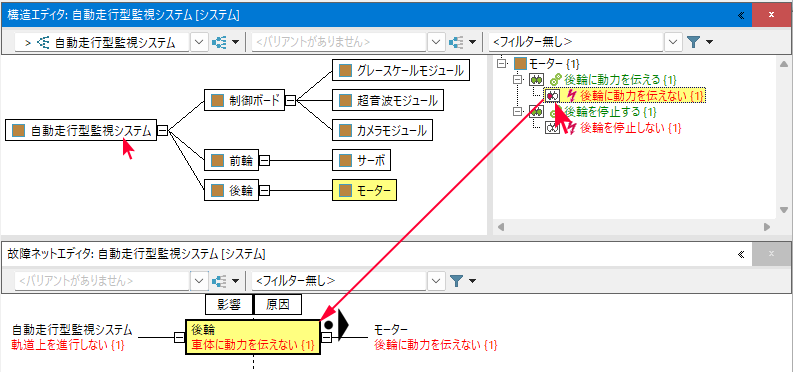Click the filter funnel icon in structure editor
This screenshot has width=793, height=372.
[693, 42]
